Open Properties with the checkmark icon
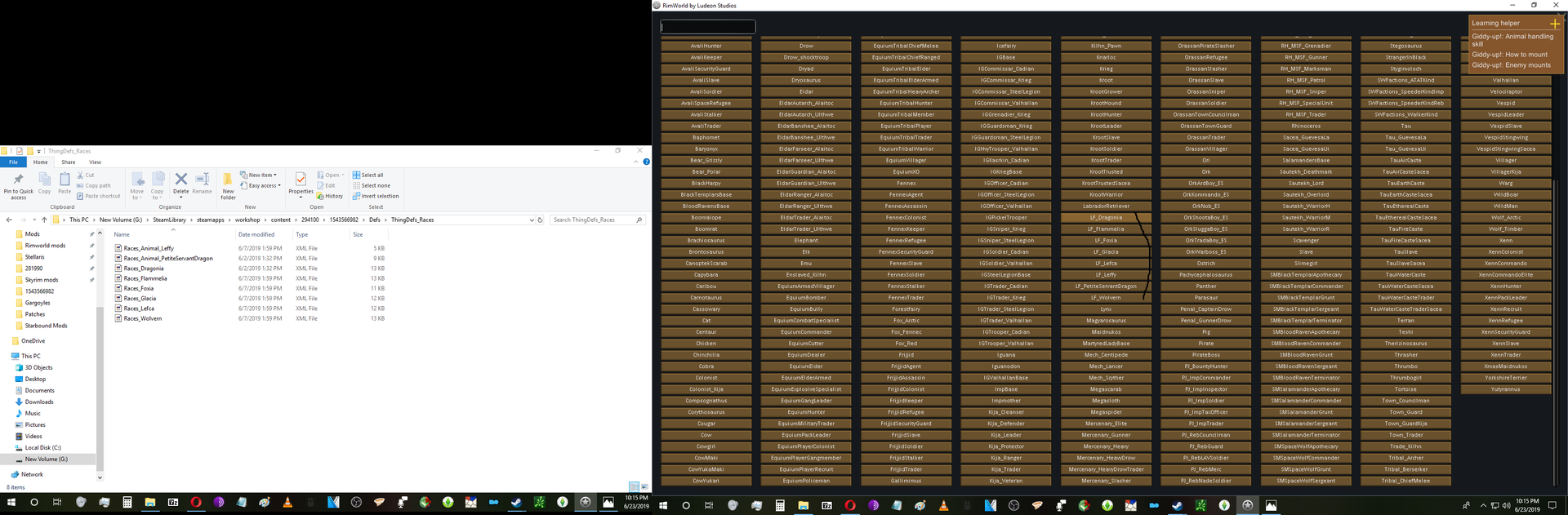 [x=301, y=179]
